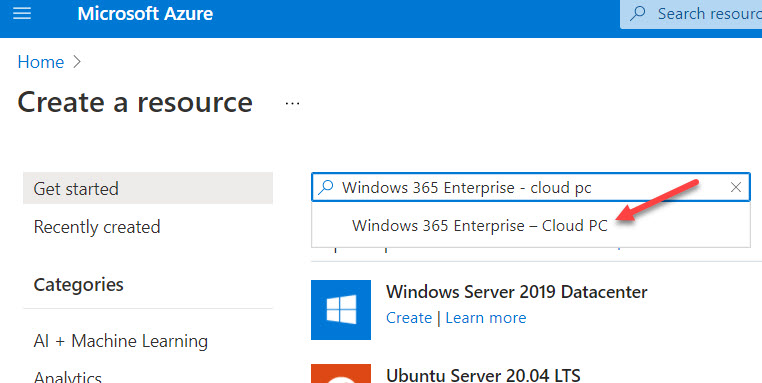Screen dimensions: 762x383
Task: Switch to Recently created tab
Action: coord(97,227)
